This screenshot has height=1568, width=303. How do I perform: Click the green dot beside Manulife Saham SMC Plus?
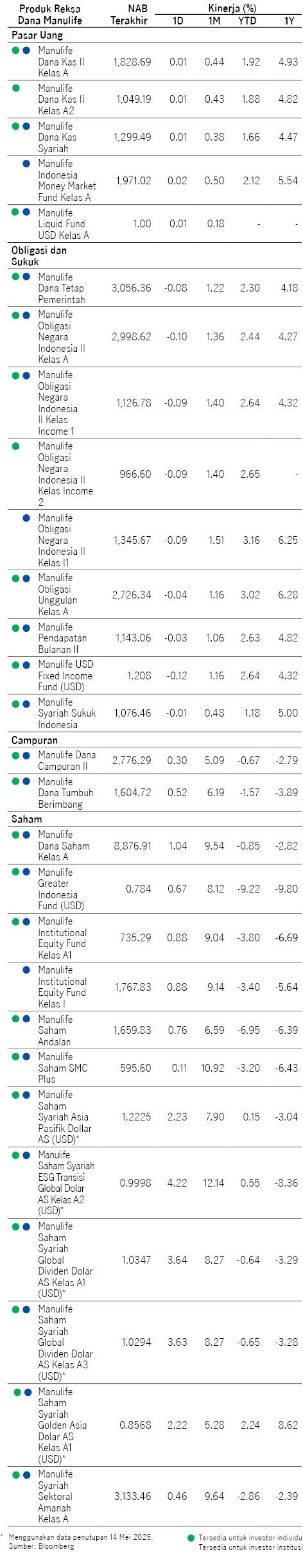[x=16, y=1056]
